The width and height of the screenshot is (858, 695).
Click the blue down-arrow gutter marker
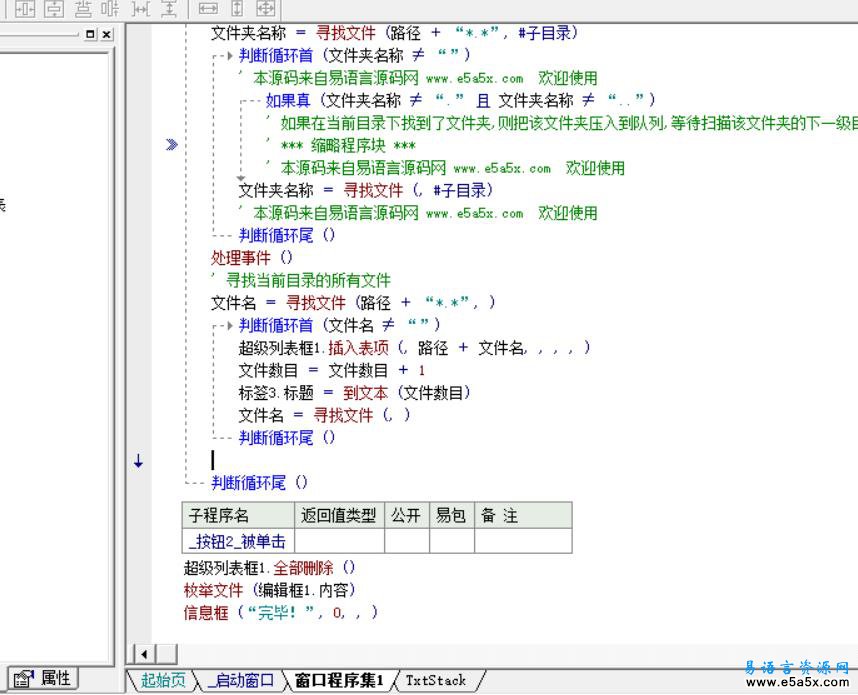click(x=138, y=461)
